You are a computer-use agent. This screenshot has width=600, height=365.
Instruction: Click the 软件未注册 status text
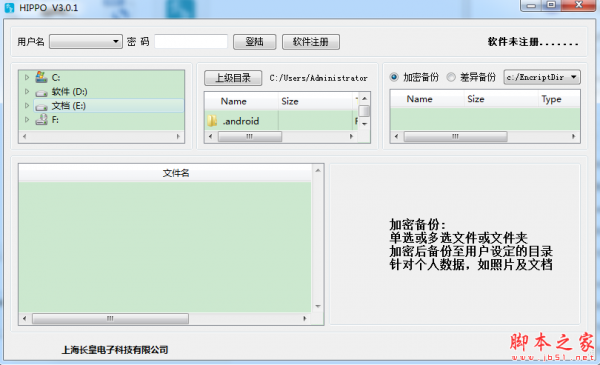(x=533, y=42)
